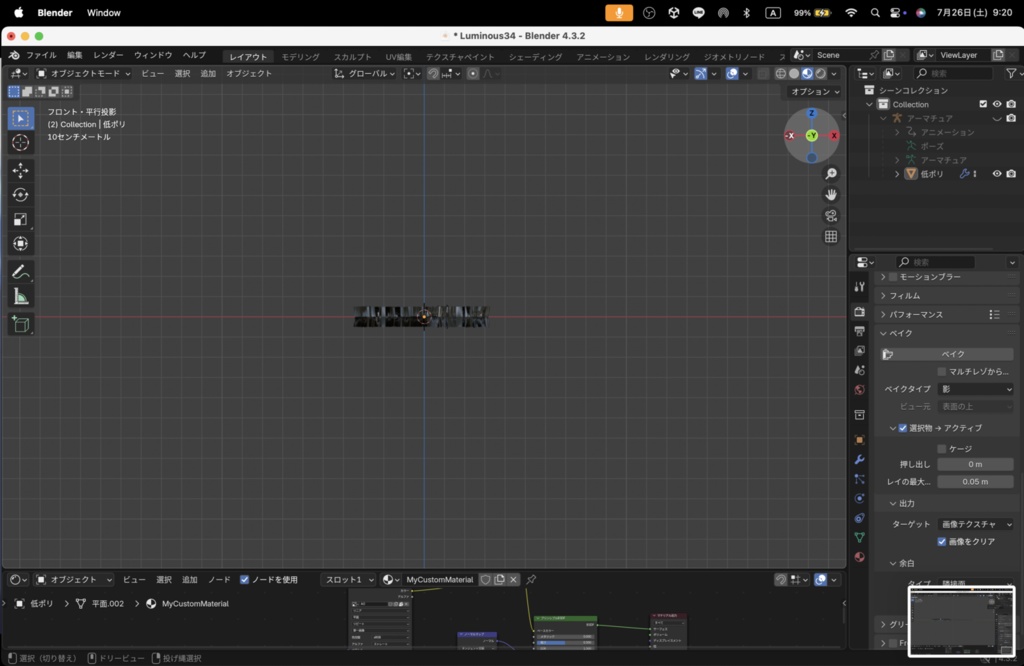
Task: Open the Tool properties tab
Action: [x=859, y=287]
